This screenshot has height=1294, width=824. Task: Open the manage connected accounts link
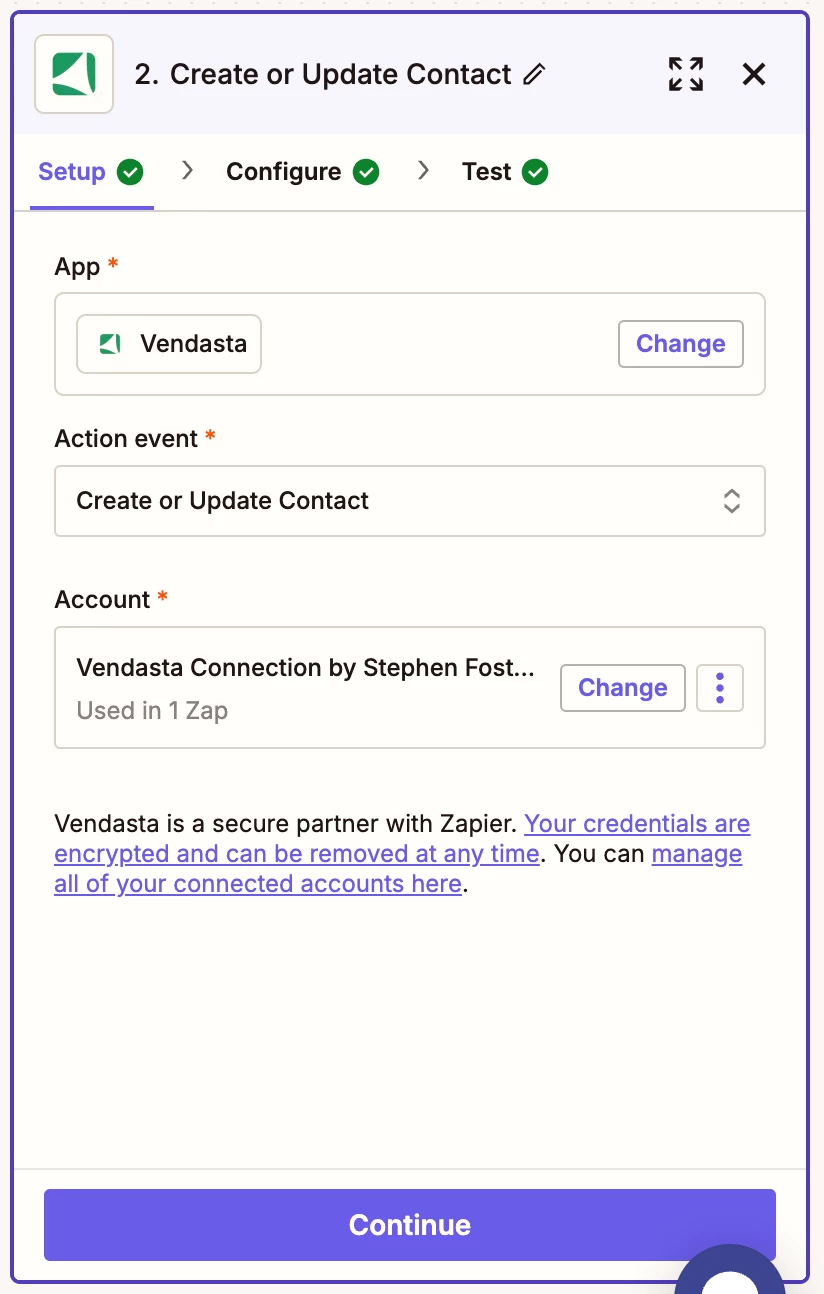pyautogui.click(x=398, y=869)
